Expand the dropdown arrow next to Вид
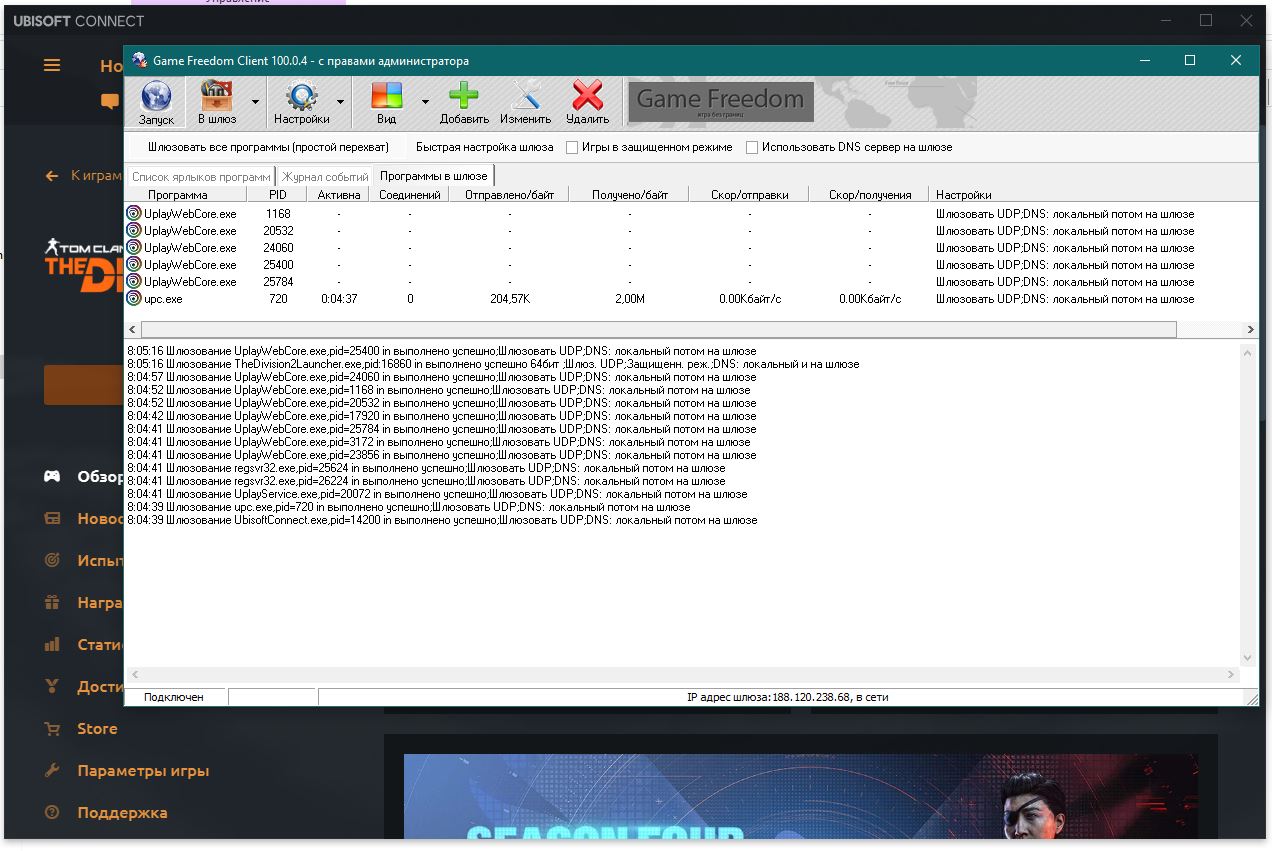The height and width of the screenshot is (851, 1272). pos(425,102)
